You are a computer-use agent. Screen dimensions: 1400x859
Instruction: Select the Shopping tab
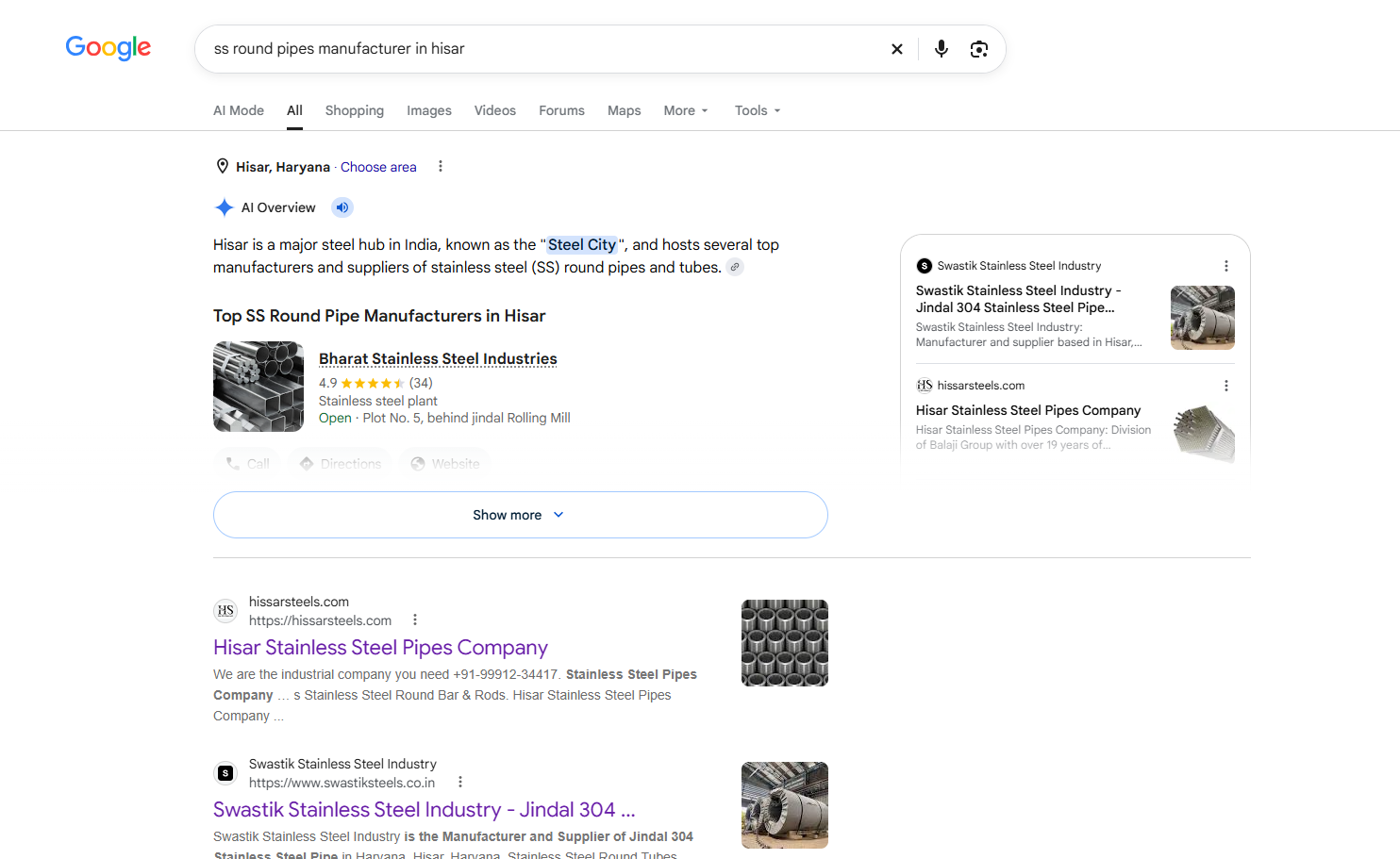coord(355,110)
